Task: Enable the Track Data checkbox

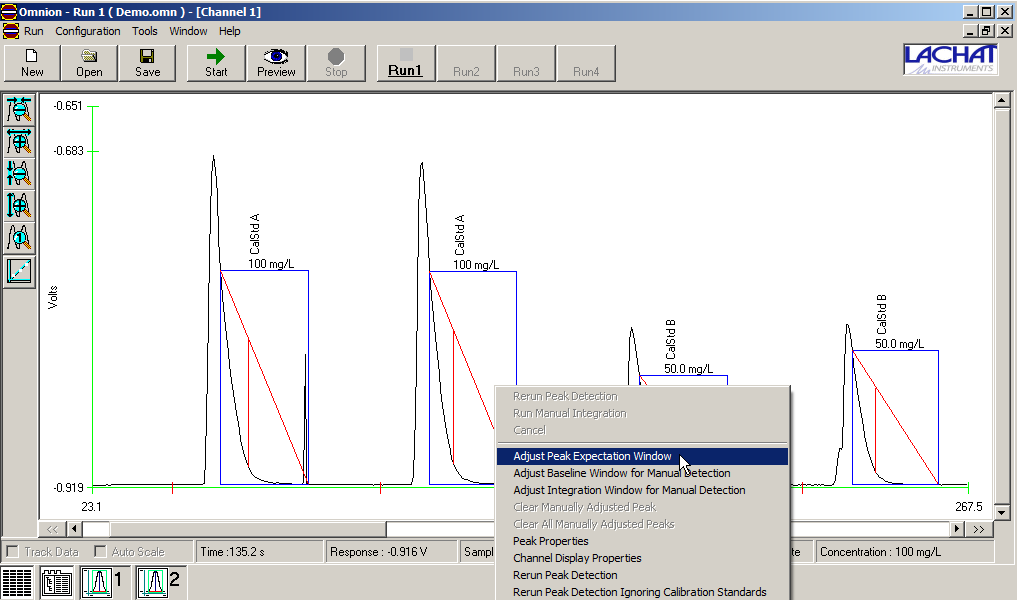Action: pyautogui.click(x=14, y=551)
